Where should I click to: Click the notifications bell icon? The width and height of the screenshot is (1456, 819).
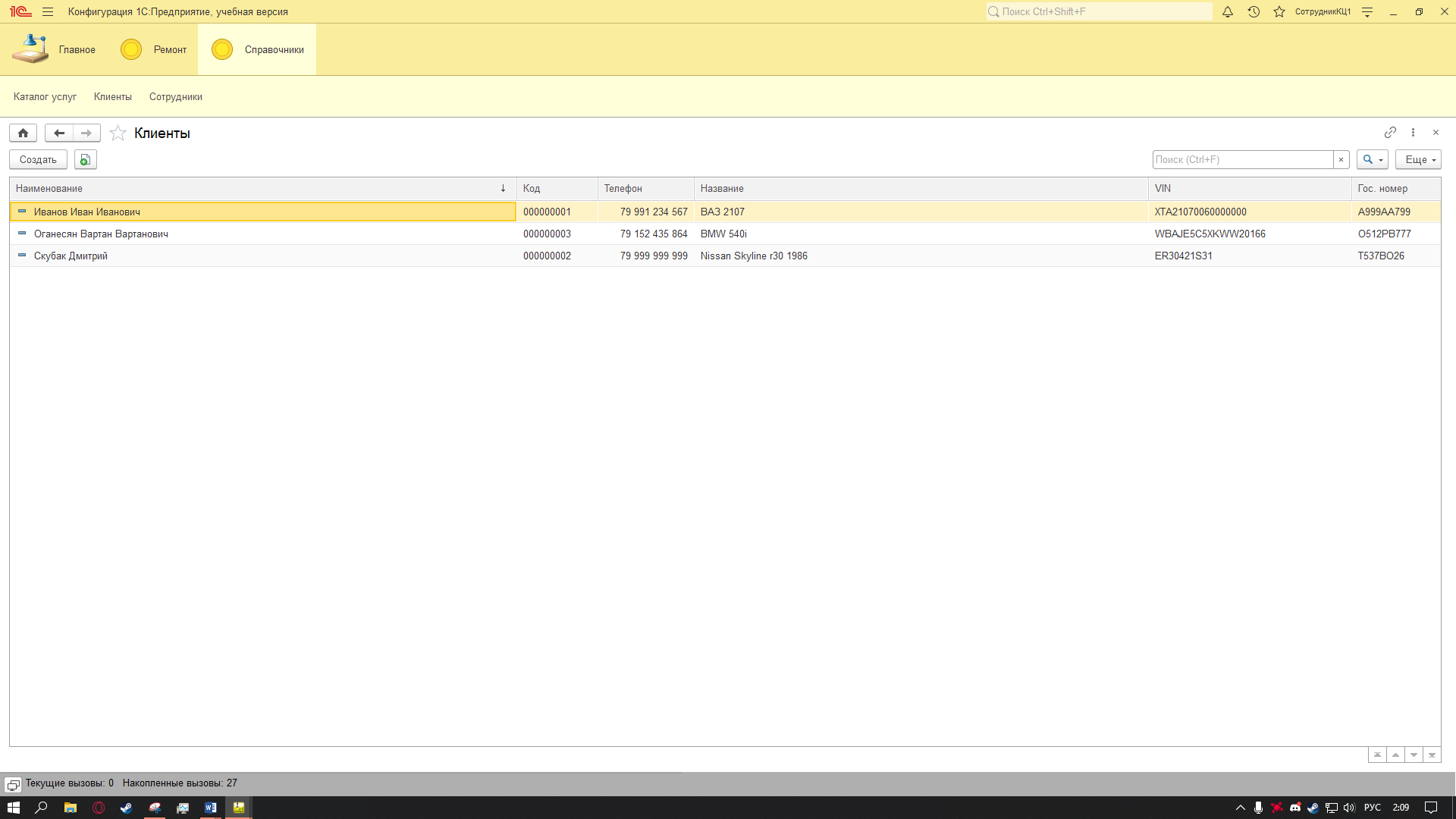click(1228, 12)
